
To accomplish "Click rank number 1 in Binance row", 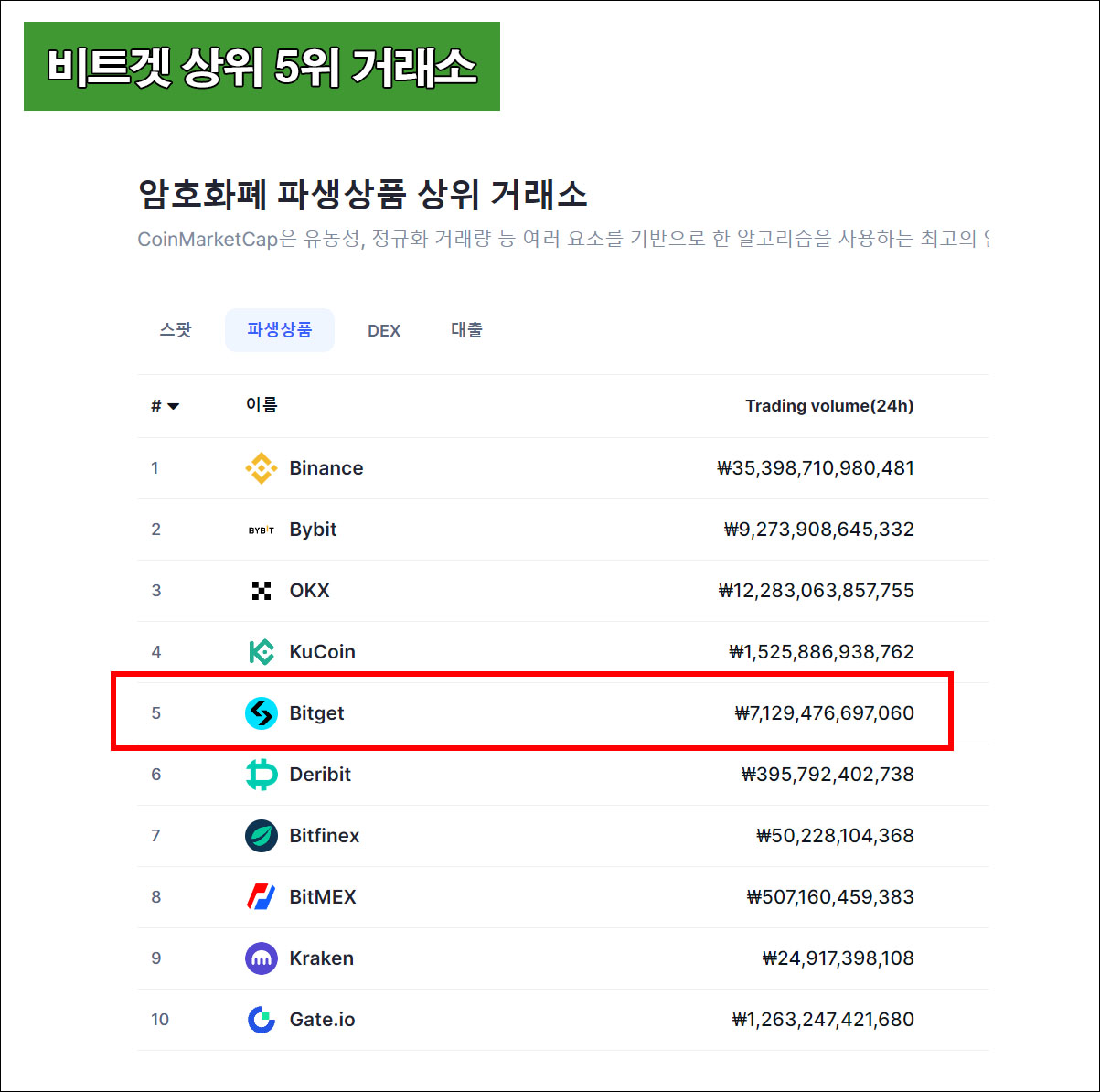I will coord(155,468).
